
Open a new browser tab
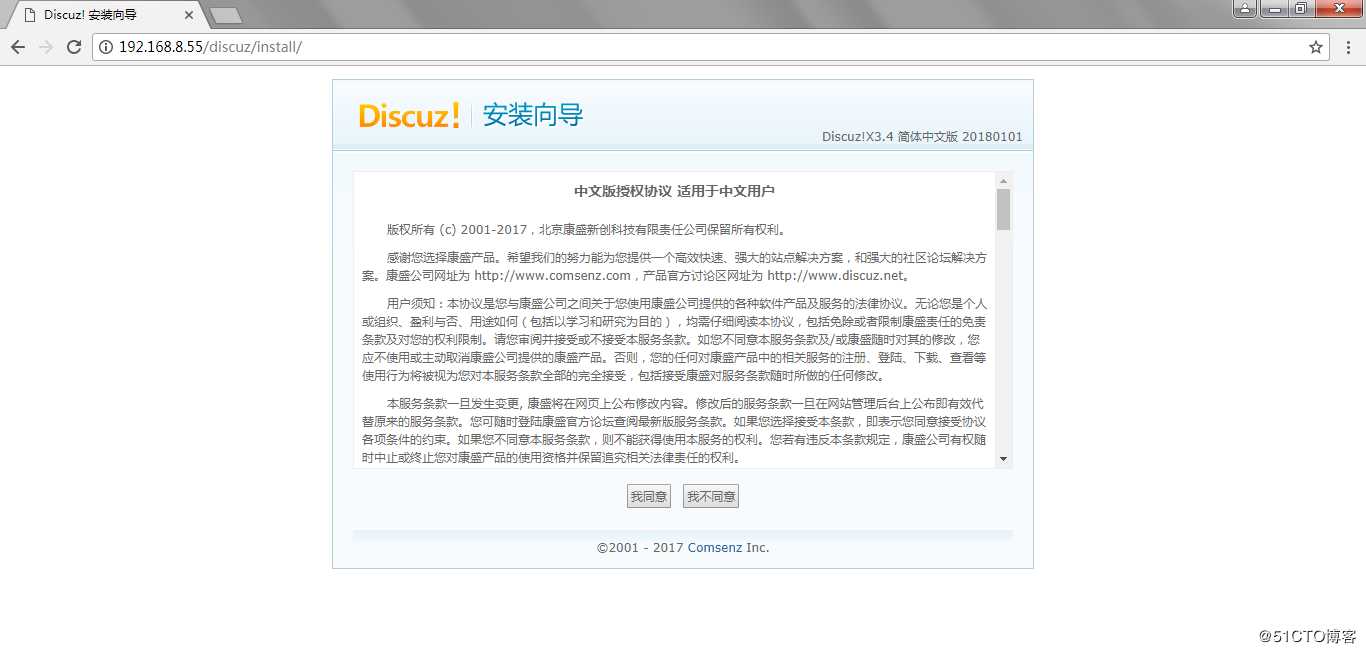226,15
